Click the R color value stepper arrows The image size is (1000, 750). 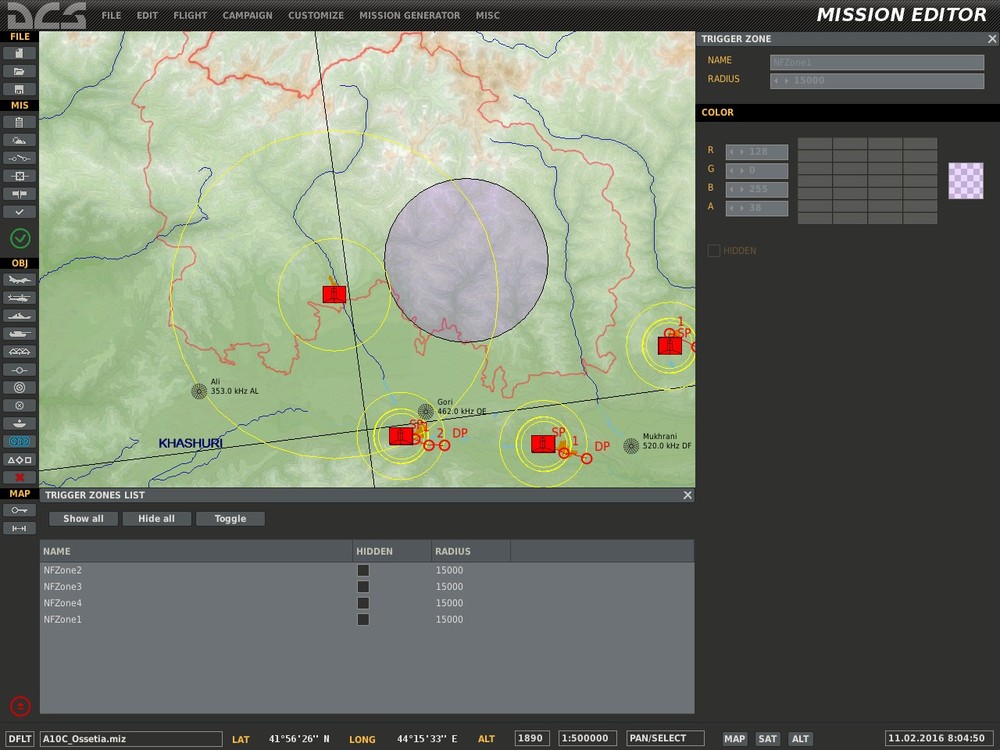coord(738,152)
